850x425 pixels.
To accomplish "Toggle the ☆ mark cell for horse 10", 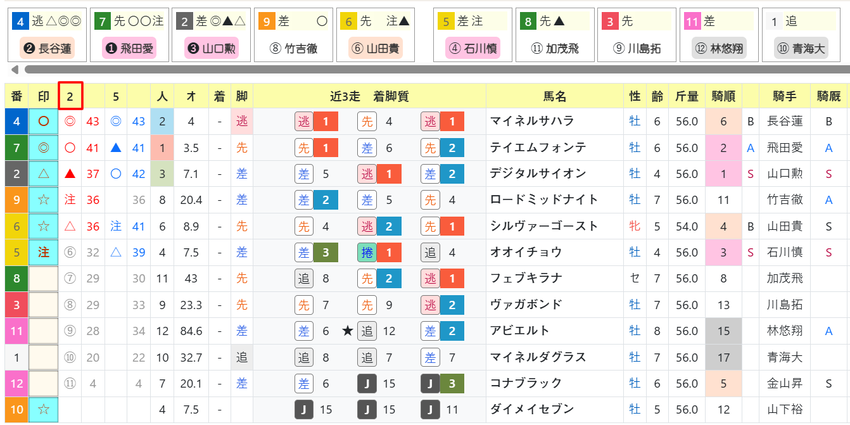I will (x=44, y=408).
